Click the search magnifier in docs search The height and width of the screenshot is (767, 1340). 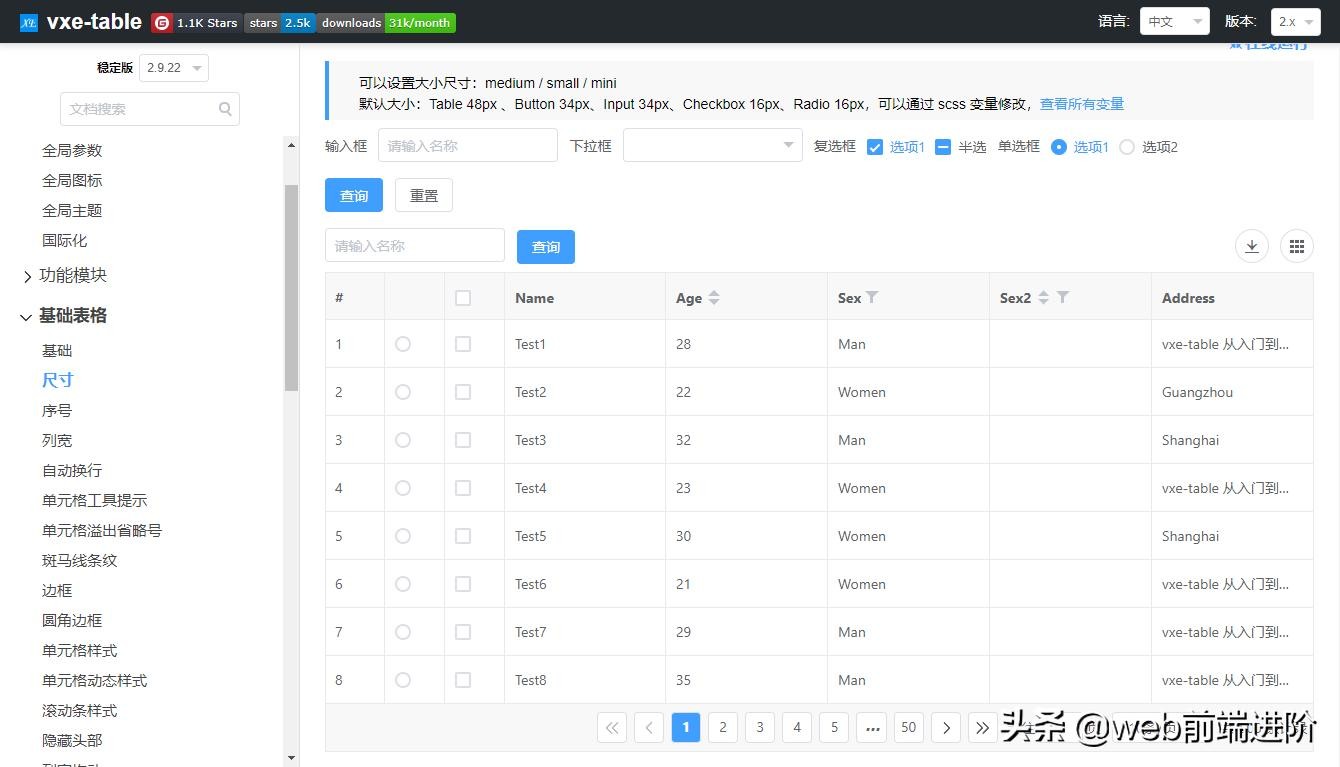pyautogui.click(x=225, y=109)
